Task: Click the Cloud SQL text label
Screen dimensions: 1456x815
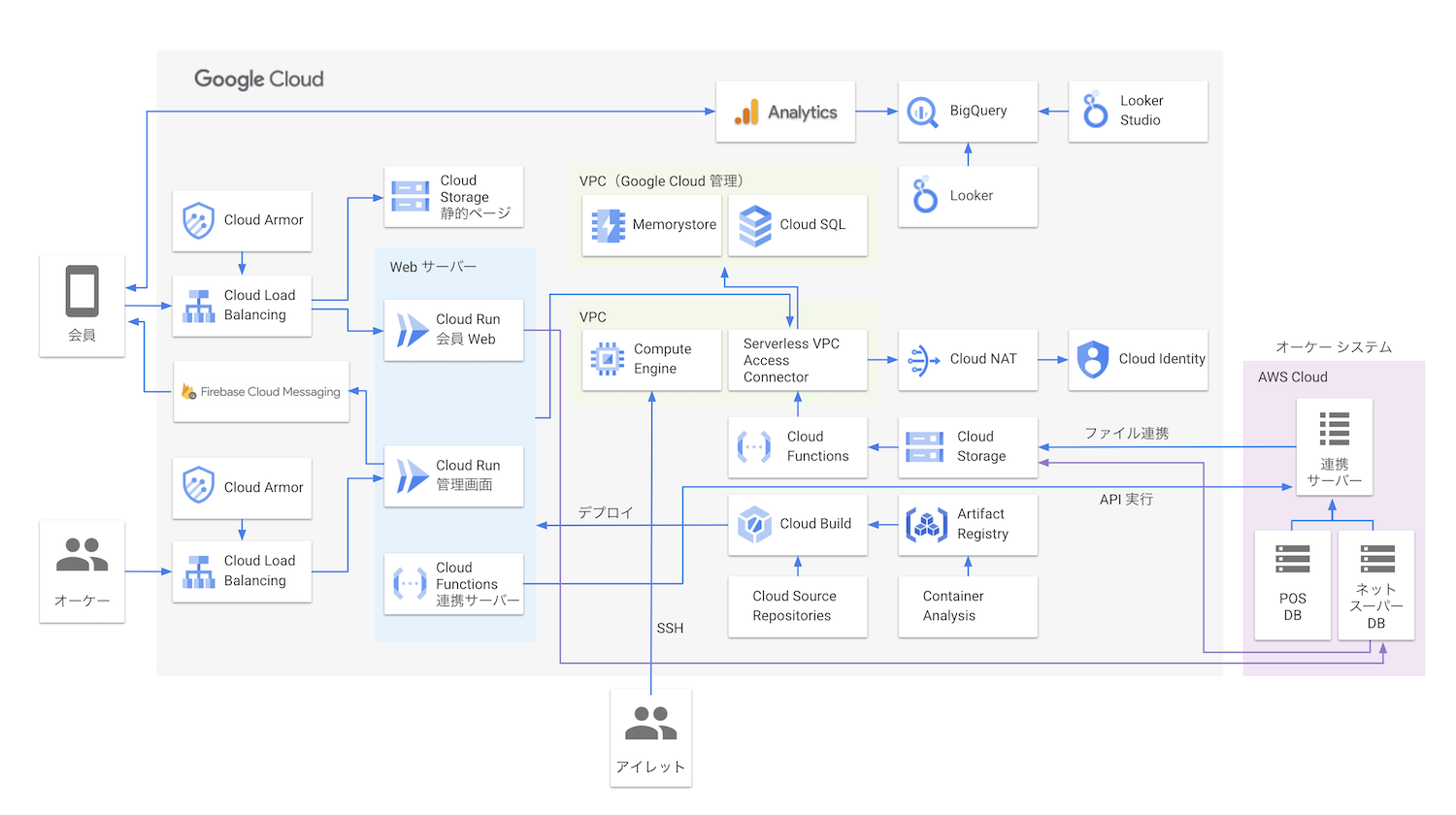Action: (x=812, y=225)
